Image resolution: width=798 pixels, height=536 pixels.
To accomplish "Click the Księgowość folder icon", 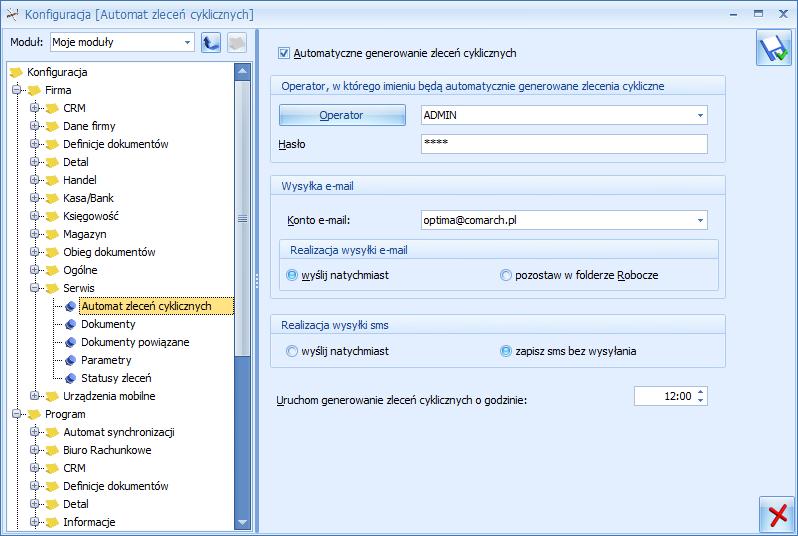I will coord(52,216).
